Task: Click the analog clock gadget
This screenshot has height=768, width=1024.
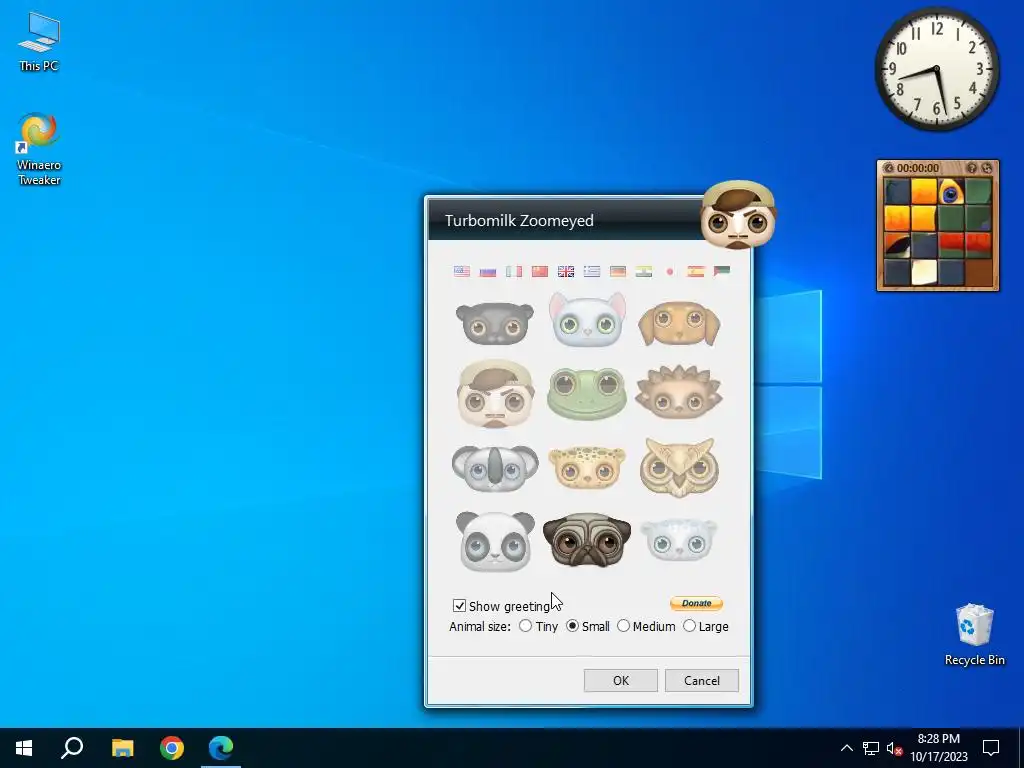Action: click(936, 69)
